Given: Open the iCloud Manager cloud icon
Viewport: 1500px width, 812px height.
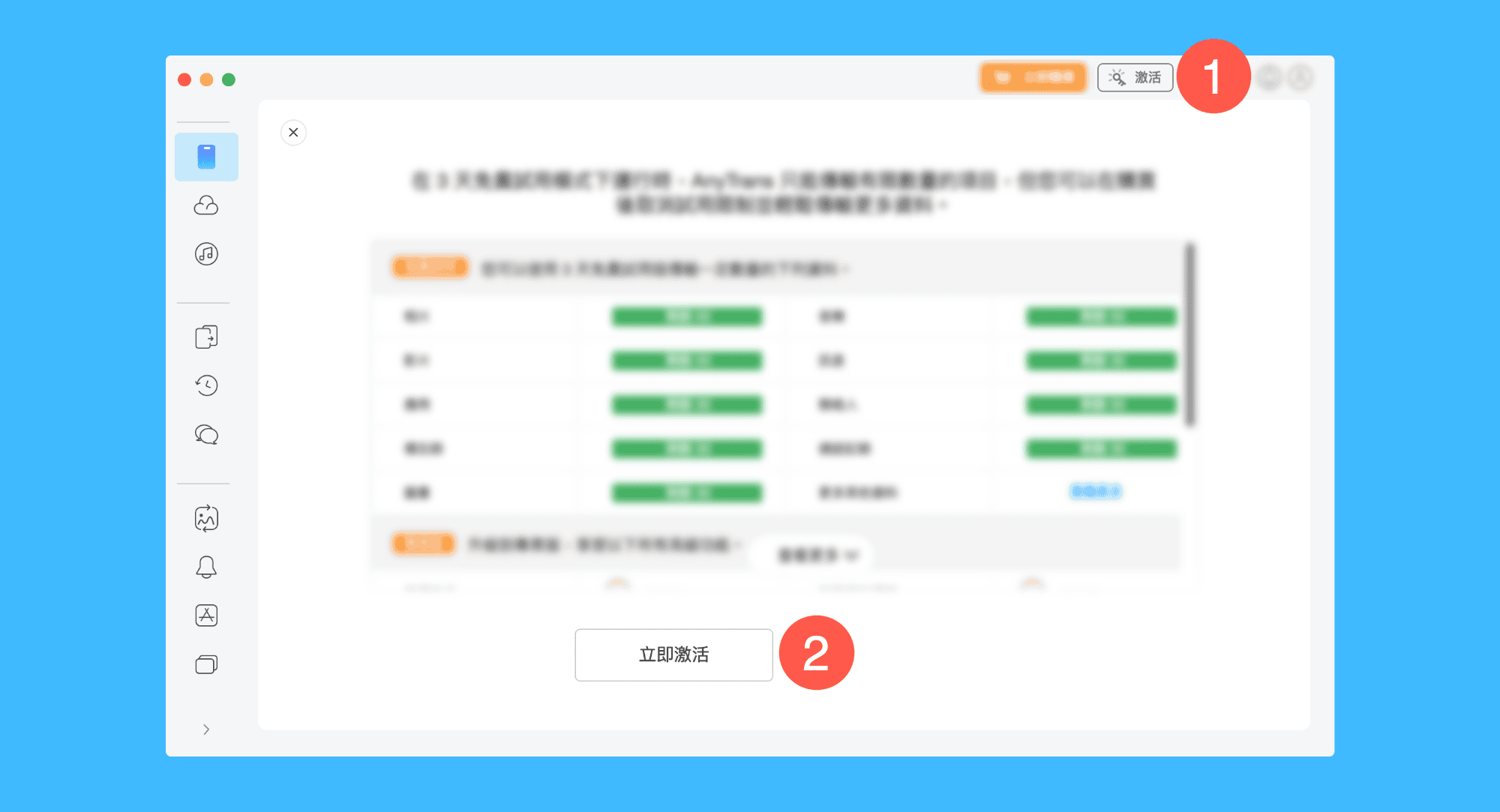Looking at the screenshot, I should pos(206,205).
